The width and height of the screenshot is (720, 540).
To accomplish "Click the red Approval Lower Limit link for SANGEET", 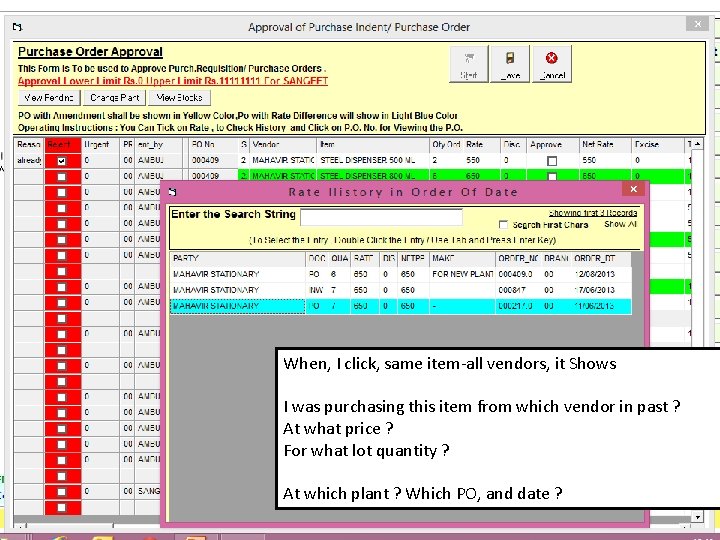I will click(x=173, y=81).
